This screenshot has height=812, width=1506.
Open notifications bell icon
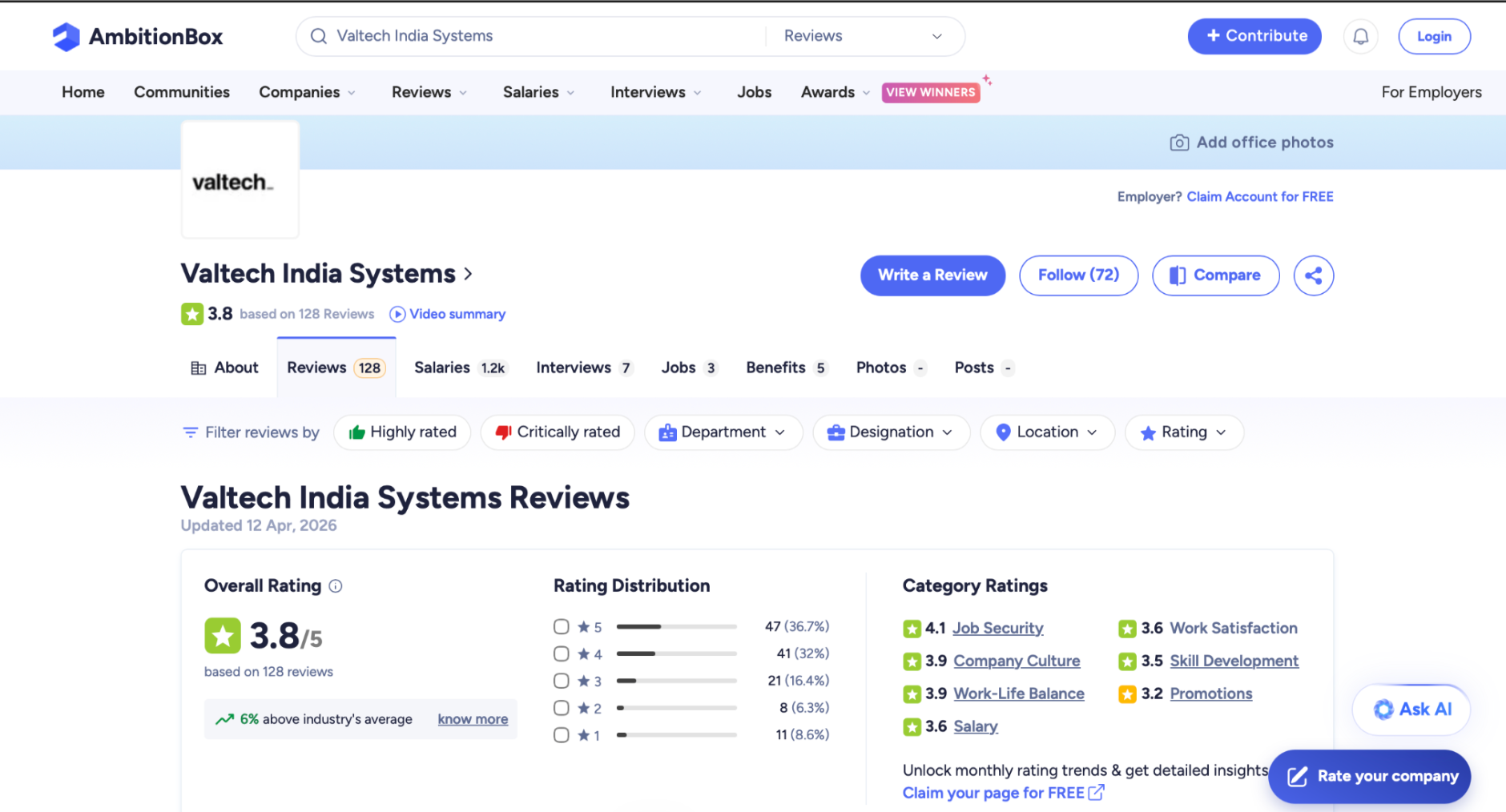click(x=1360, y=37)
